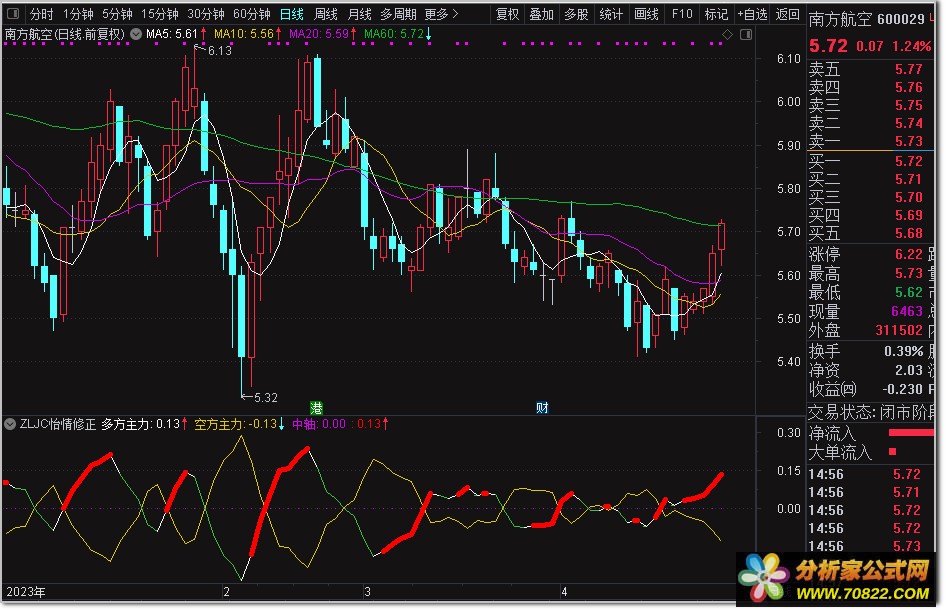Click the 复权 button
Image resolution: width=946 pixels, height=610 pixels.
coord(507,14)
